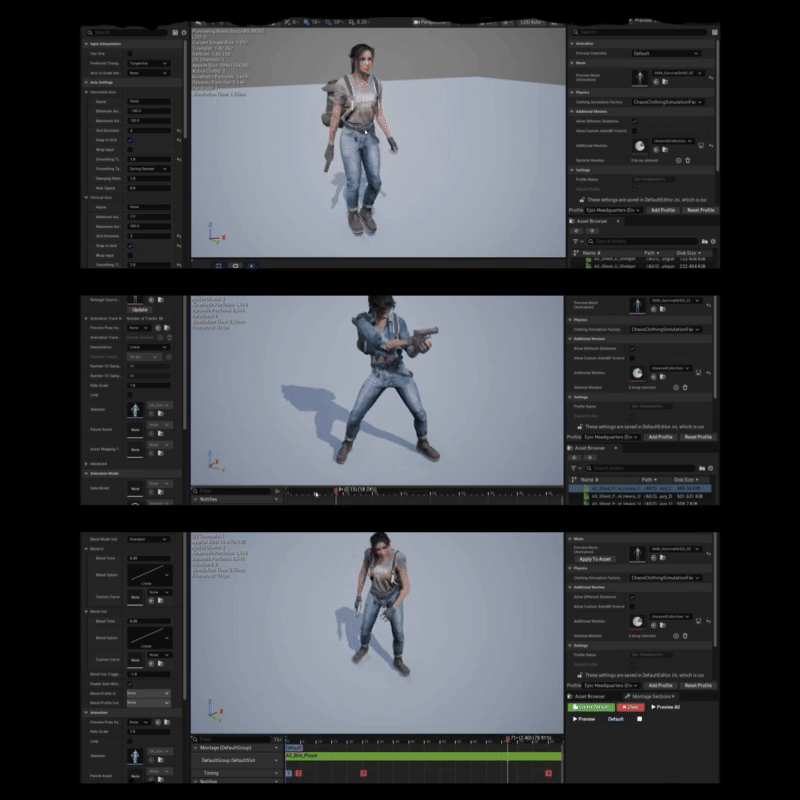Click the Asset Browser forward arrow in Blend Space editor

pos(591,231)
